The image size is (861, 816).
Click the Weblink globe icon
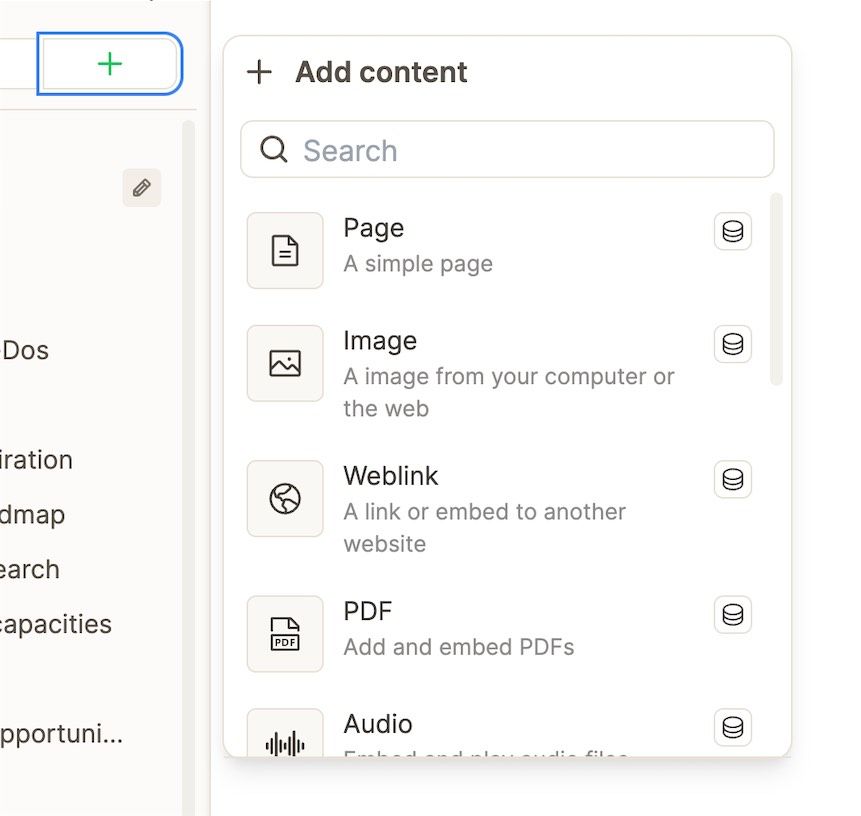point(285,498)
